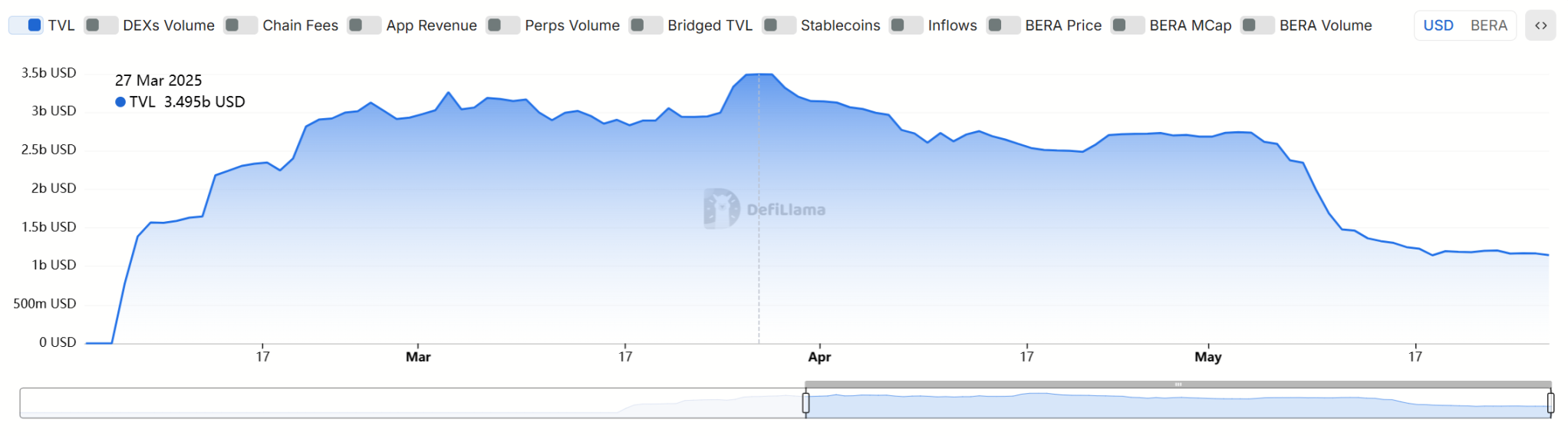Toggle Bridged TVL series on
This screenshot has width=1568, height=436.
click(645, 25)
